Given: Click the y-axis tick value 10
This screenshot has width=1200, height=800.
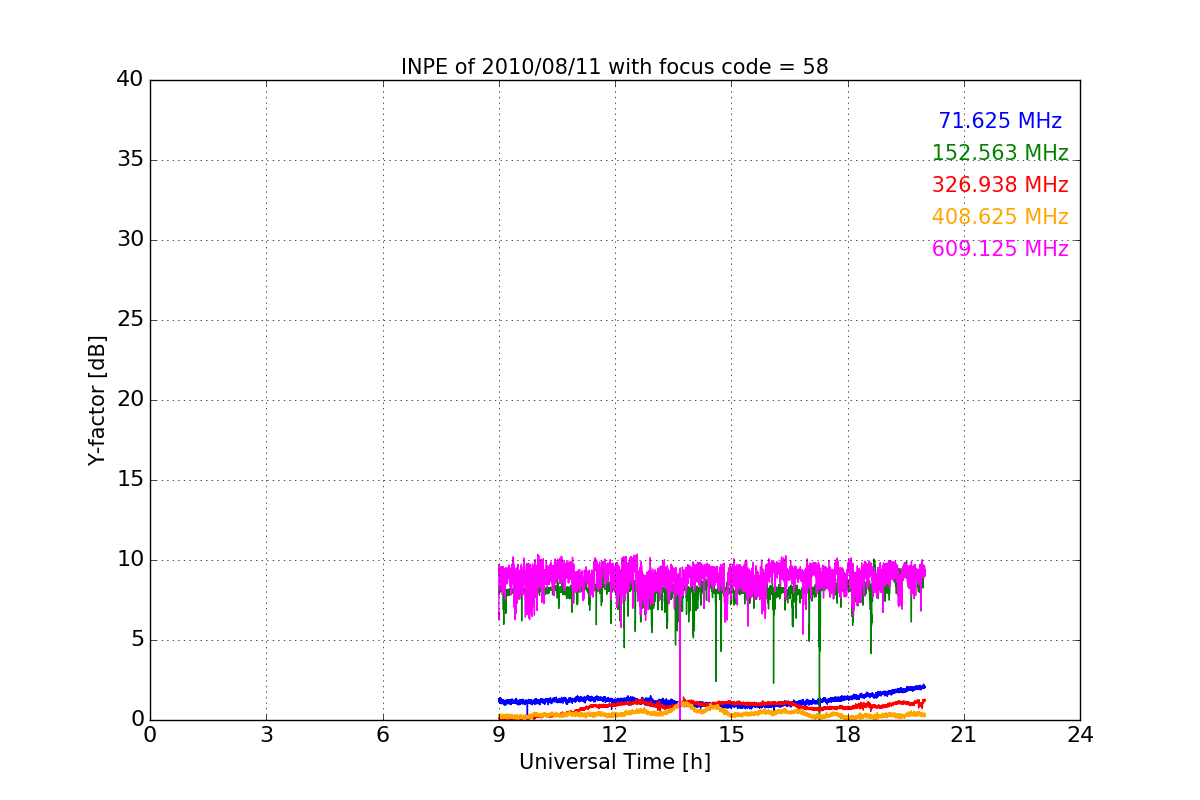Looking at the screenshot, I should (130, 560).
